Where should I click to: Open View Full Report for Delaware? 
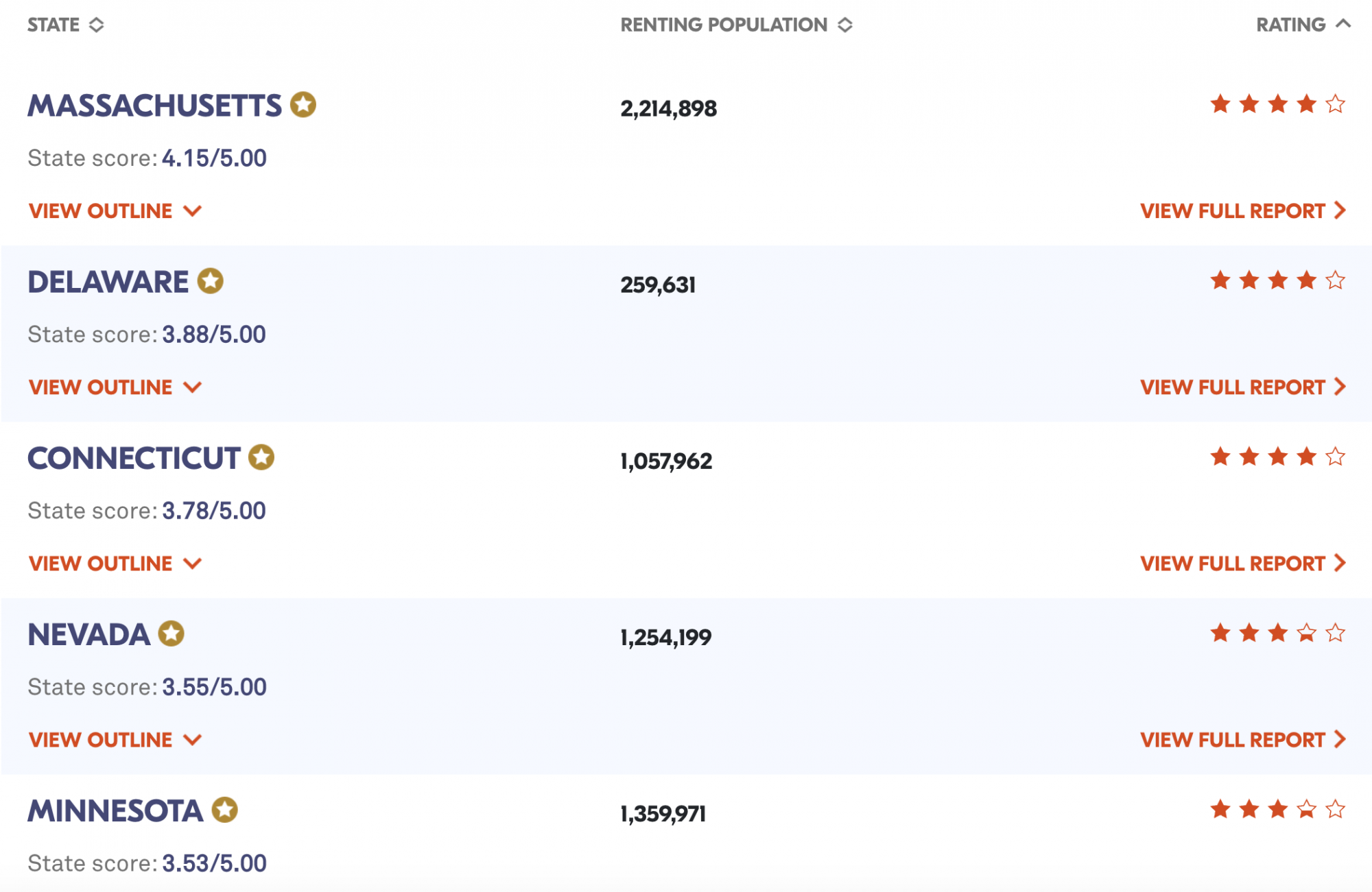[x=1243, y=387]
